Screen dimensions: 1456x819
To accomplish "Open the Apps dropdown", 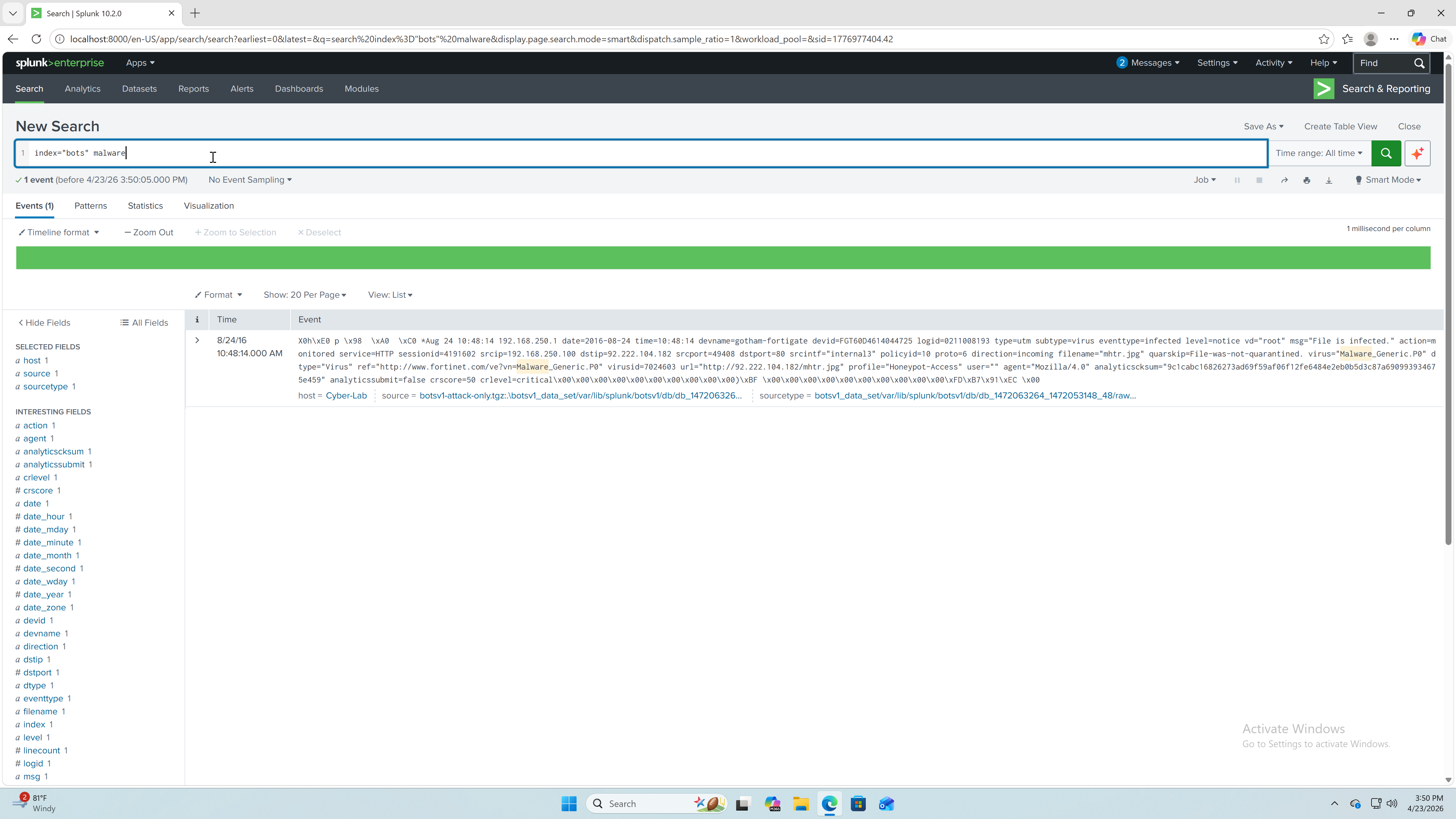I will coord(140,63).
